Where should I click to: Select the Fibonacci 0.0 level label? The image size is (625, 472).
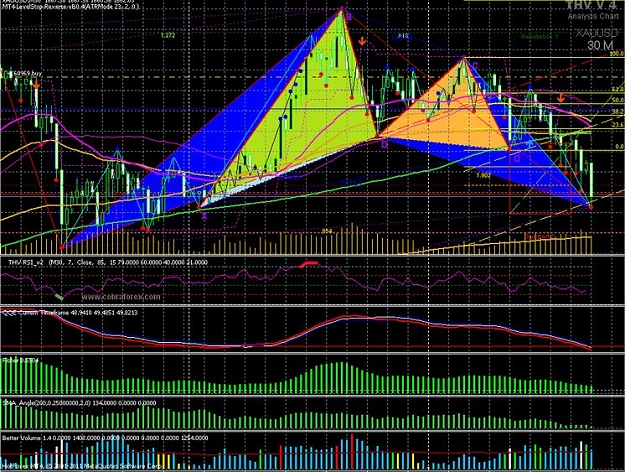coord(619,147)
